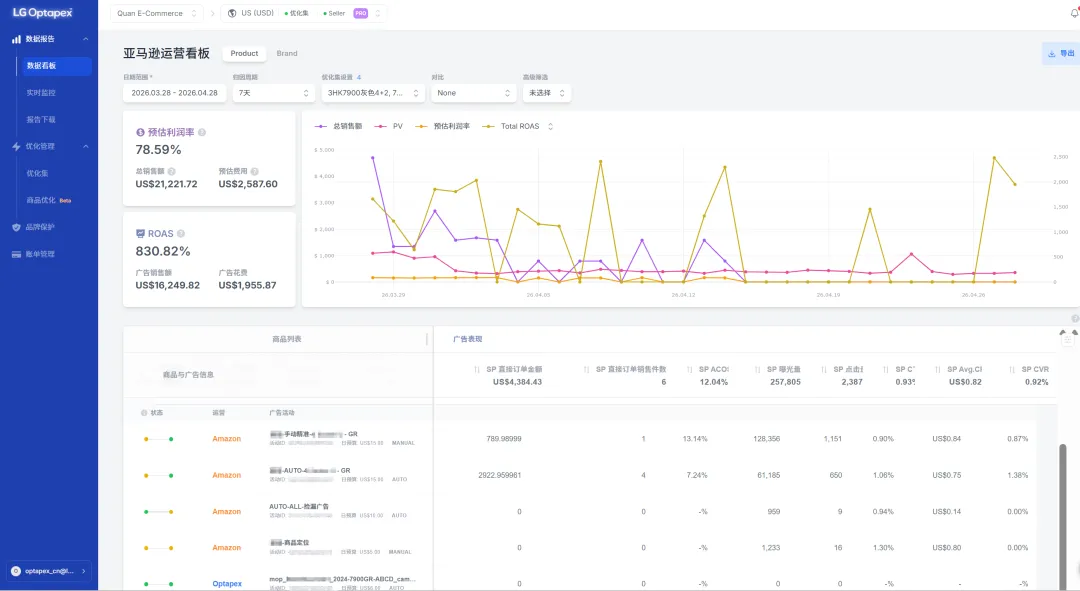Viewport: 1080px width, 591px height.
Task: Click the notification bell icon
Action: 1074,13
